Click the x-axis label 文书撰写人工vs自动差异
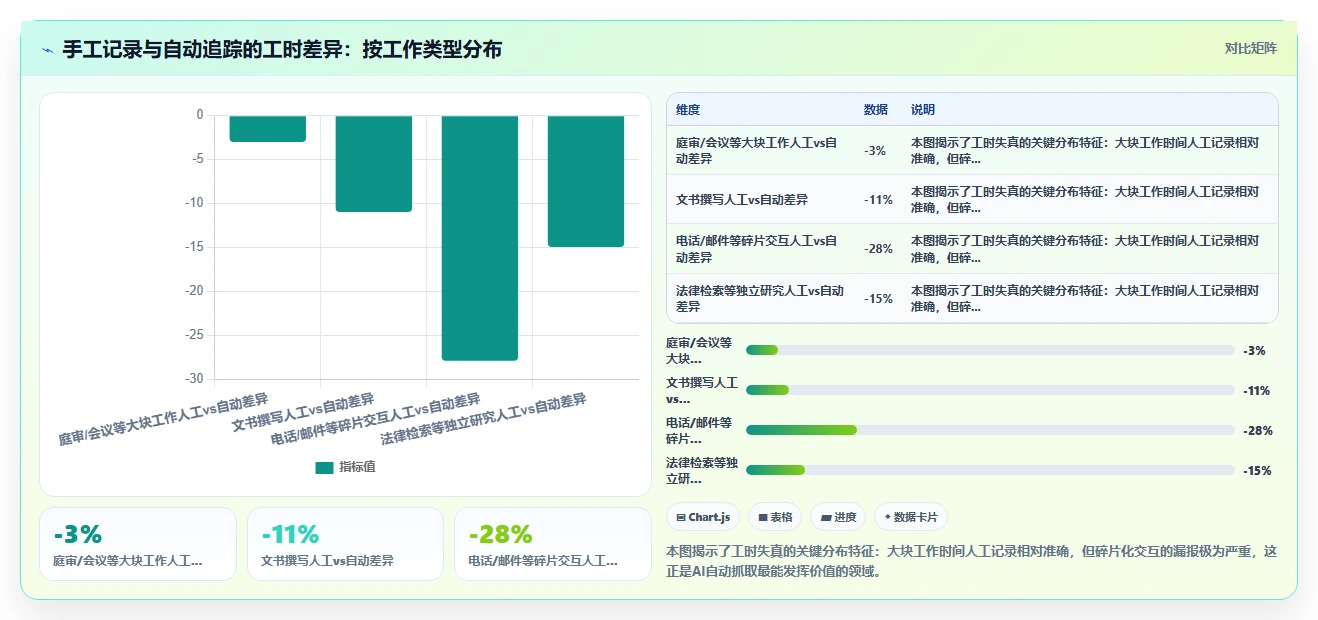The image size is (1318, 620). click(303, 412)
